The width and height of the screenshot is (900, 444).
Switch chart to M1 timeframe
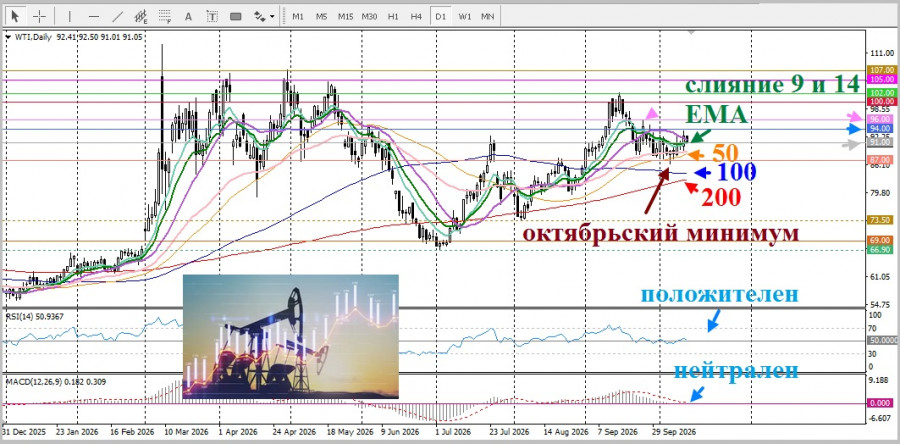coord(298,16)
